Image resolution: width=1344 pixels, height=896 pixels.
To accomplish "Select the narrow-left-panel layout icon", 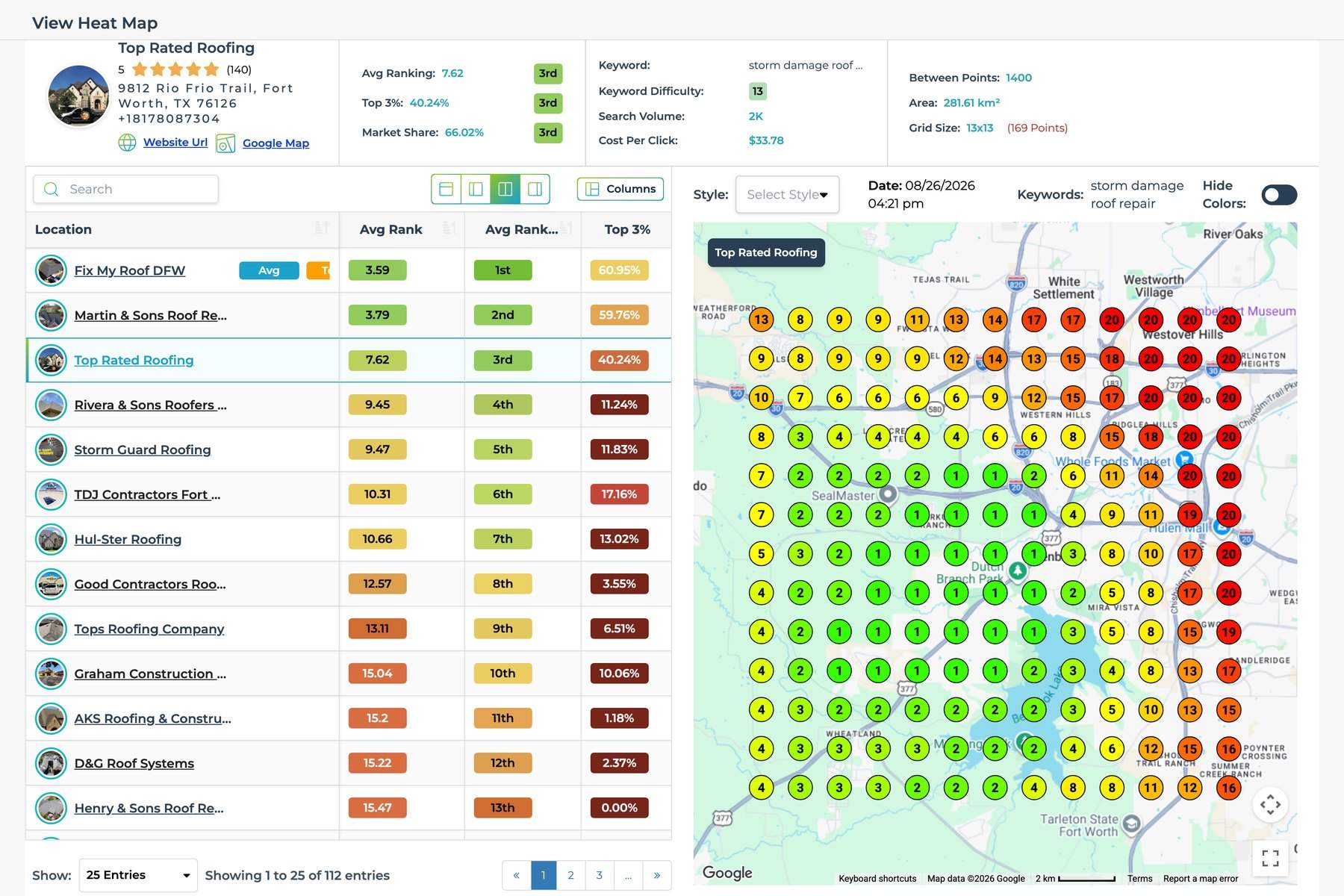I will click(x=476, y=189).
